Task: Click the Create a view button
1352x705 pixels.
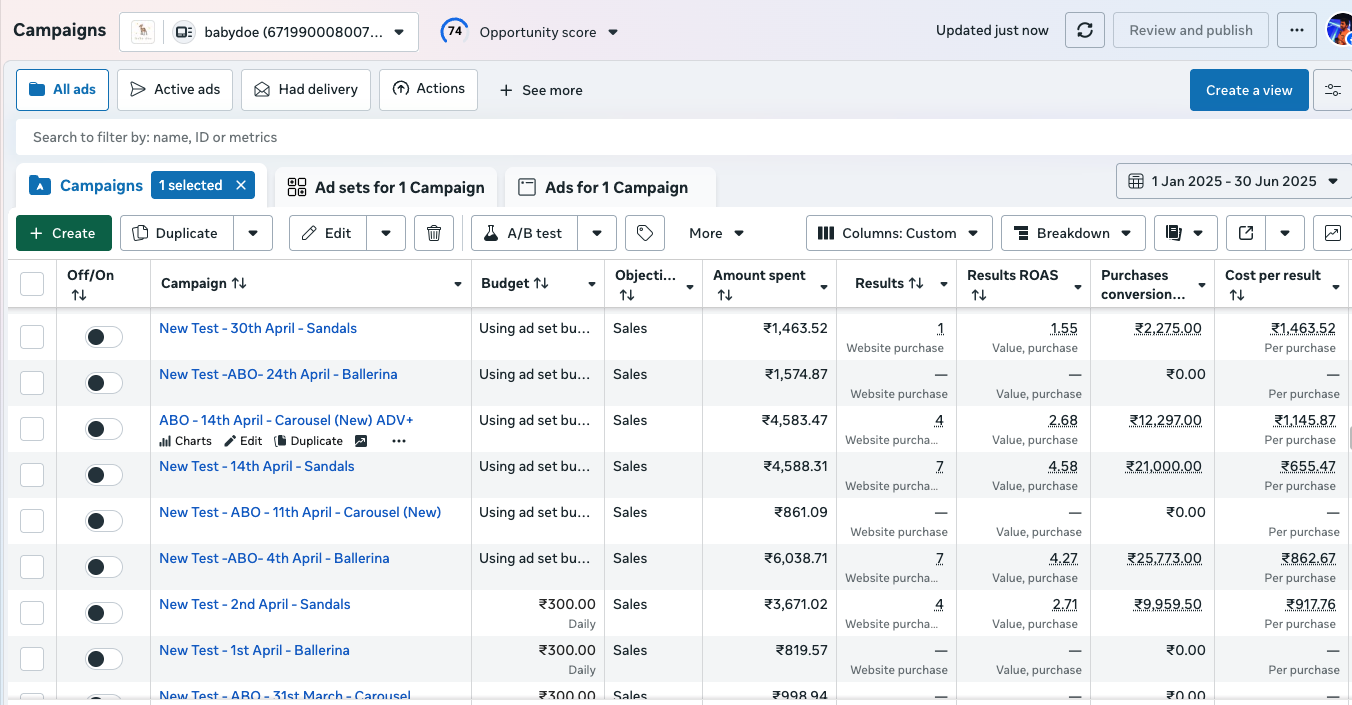Action: tap(1249, 90)
